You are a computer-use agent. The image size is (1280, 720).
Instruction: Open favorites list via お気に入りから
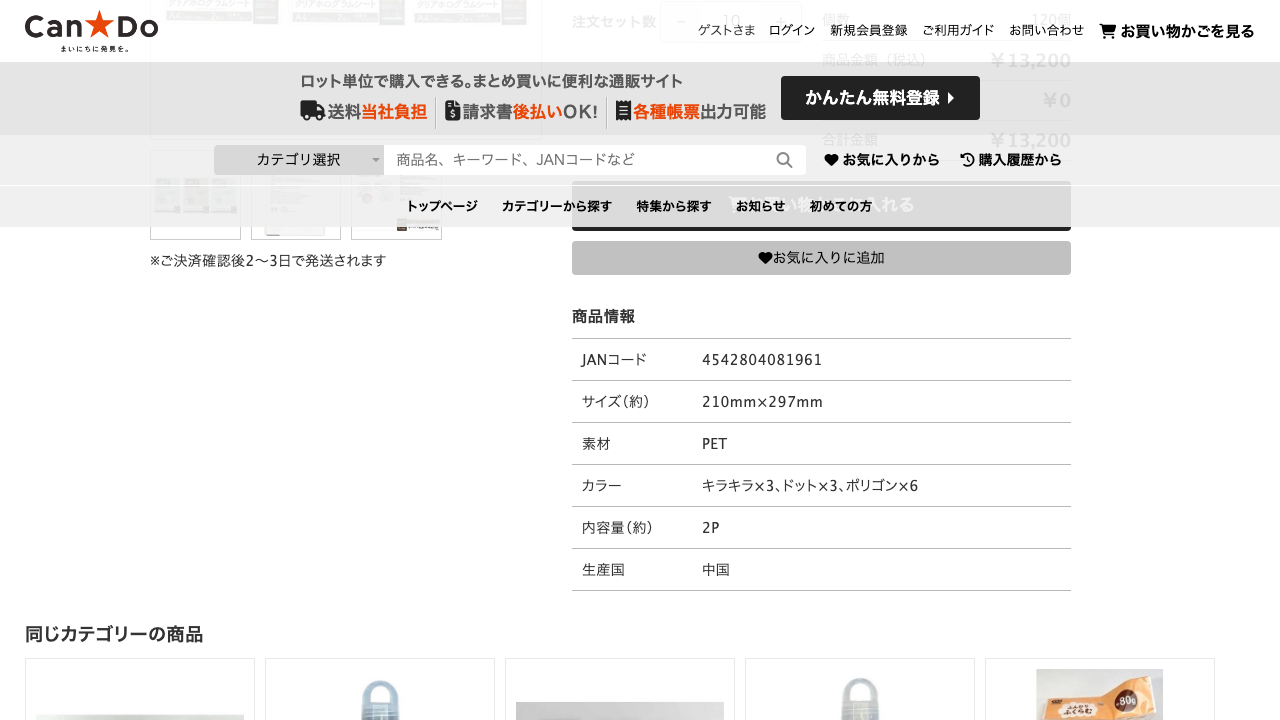click(x=882, y=160)
